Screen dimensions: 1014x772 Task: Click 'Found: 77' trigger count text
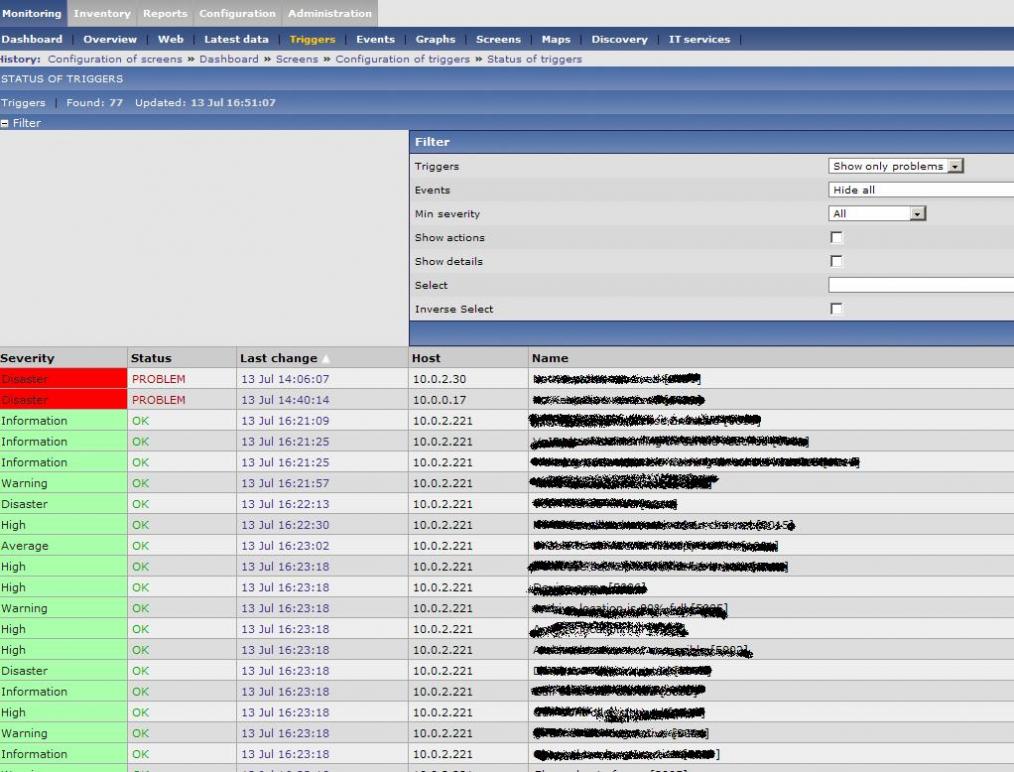pos(94,102)
